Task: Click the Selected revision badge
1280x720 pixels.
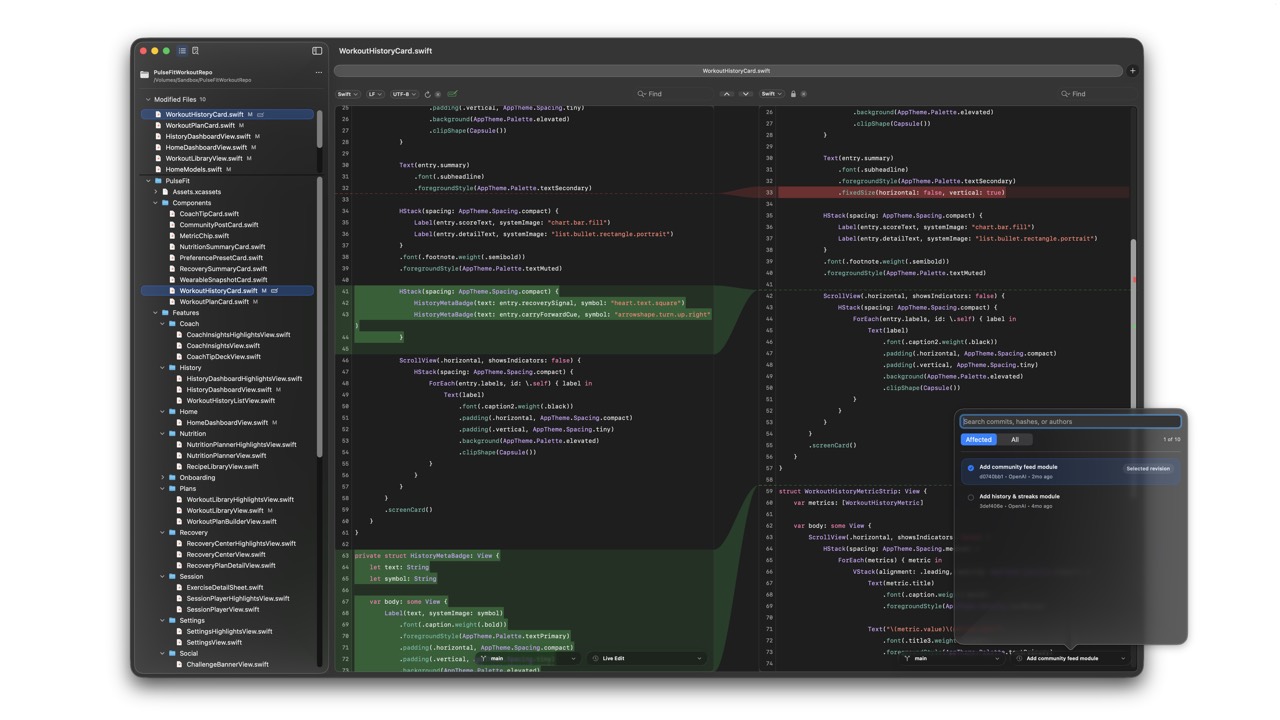Action: pos(1148,469)
